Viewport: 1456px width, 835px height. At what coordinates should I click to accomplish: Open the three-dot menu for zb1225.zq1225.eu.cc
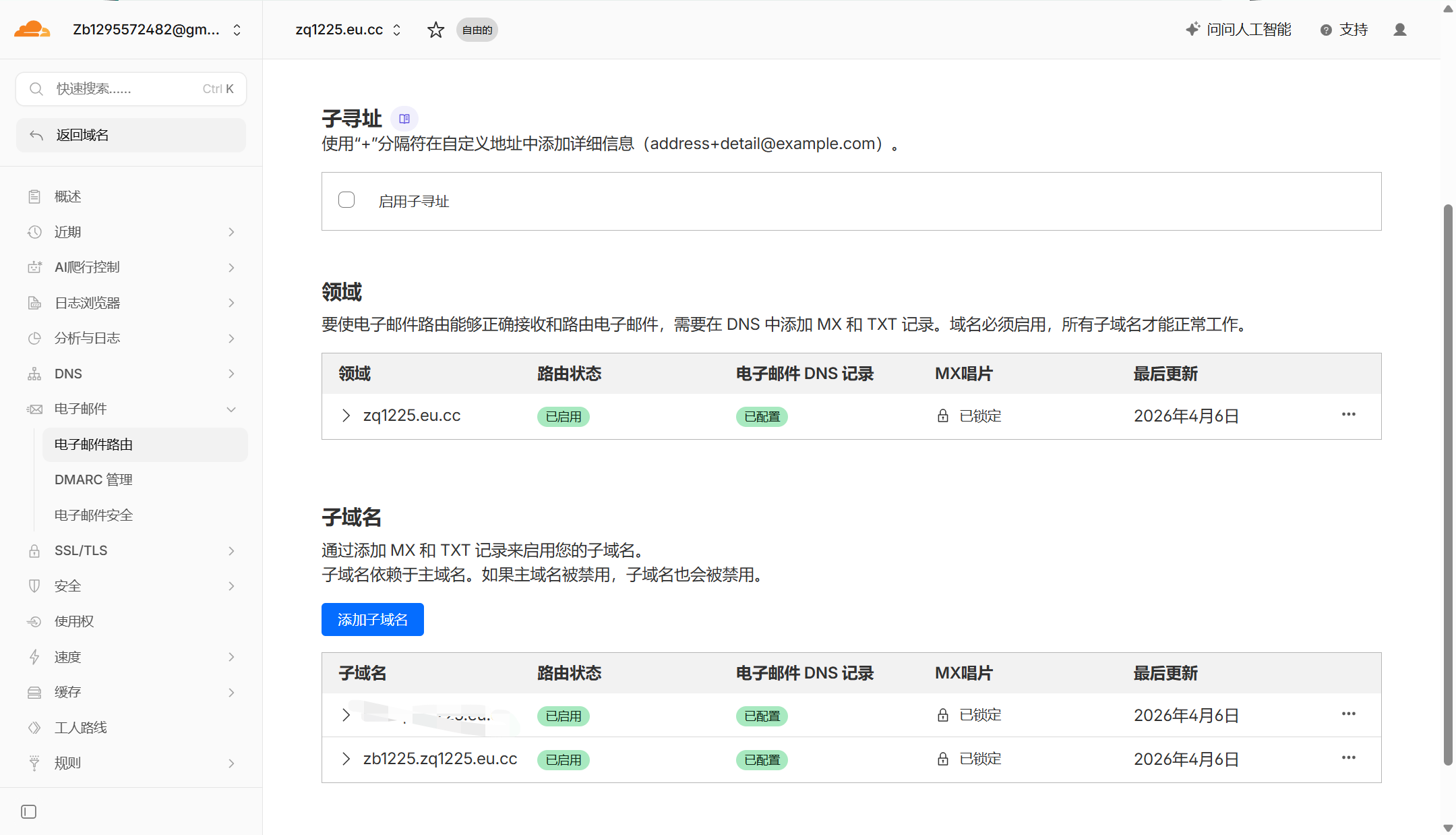(x=1348, y=758)
